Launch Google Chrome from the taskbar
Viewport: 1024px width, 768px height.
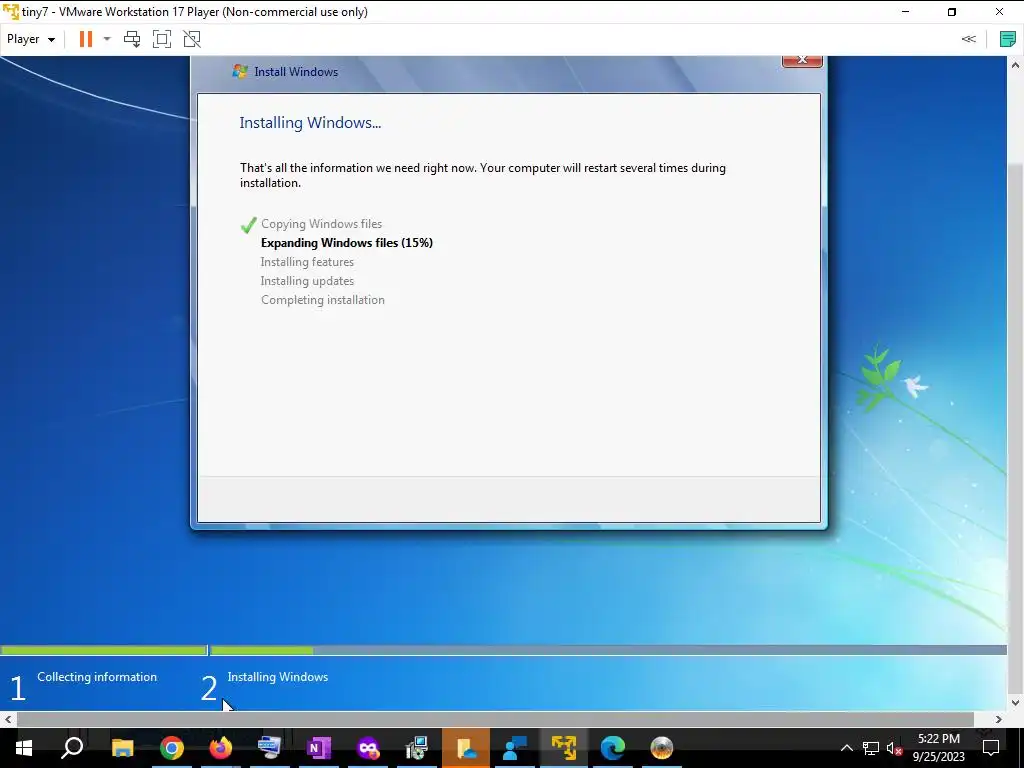[172, 748]
